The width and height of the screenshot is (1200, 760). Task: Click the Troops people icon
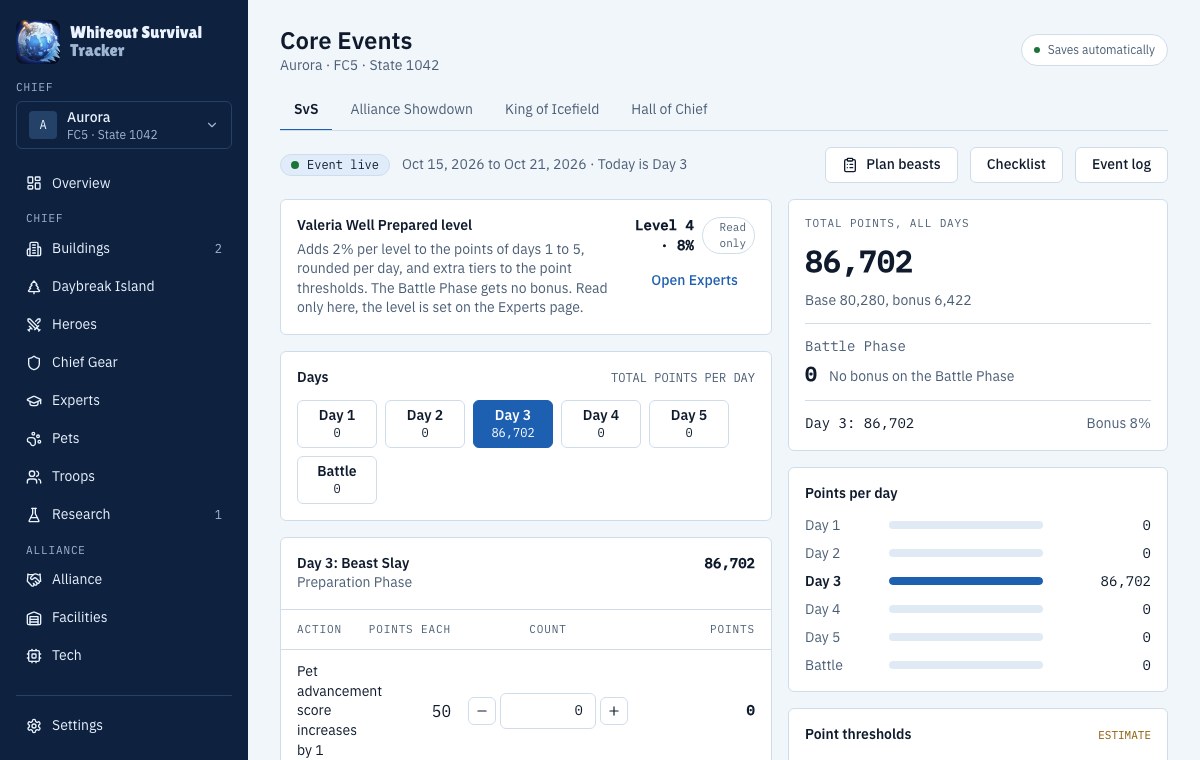pos(34,476)
